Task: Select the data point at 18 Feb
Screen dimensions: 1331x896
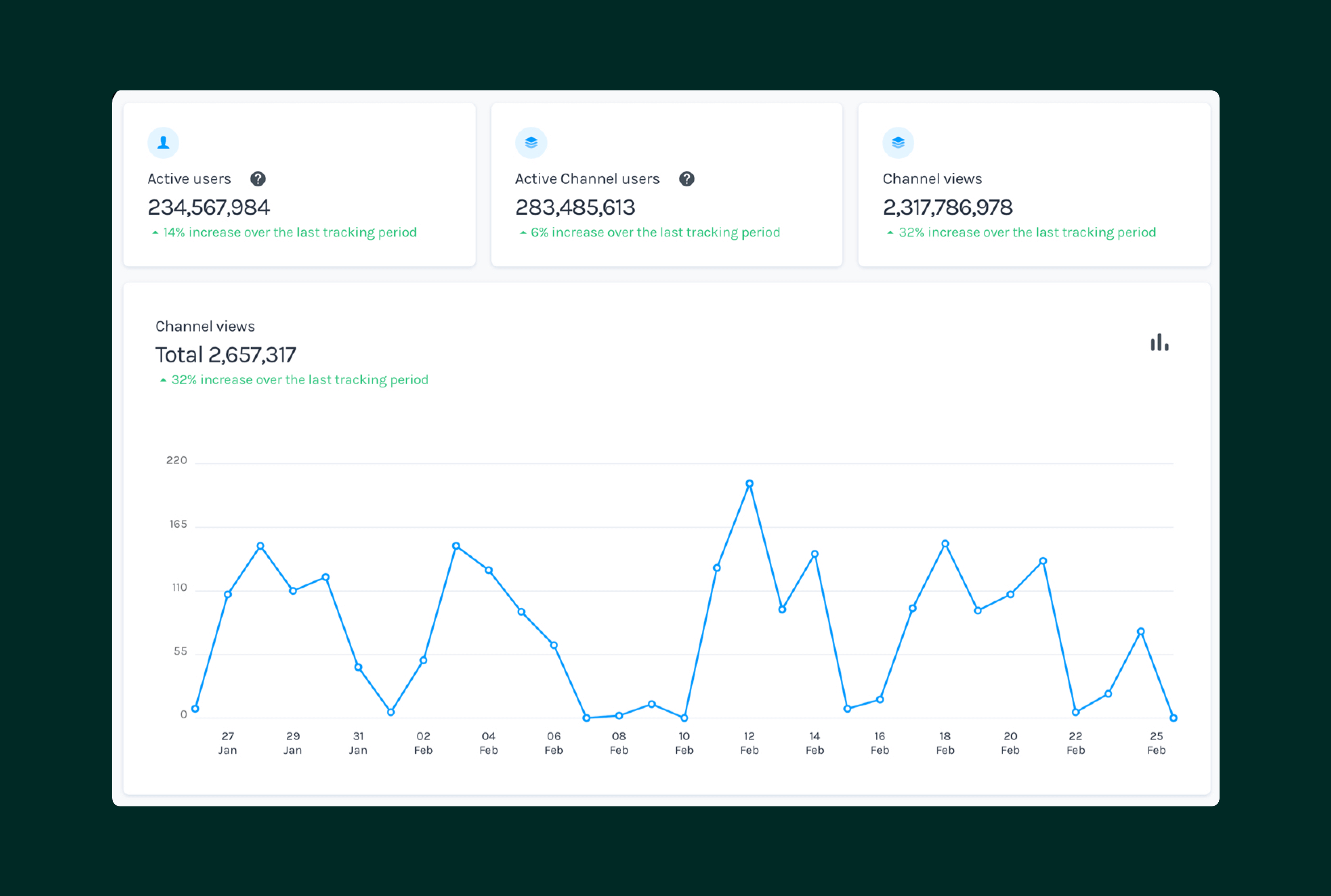Action: click(945, 543)
